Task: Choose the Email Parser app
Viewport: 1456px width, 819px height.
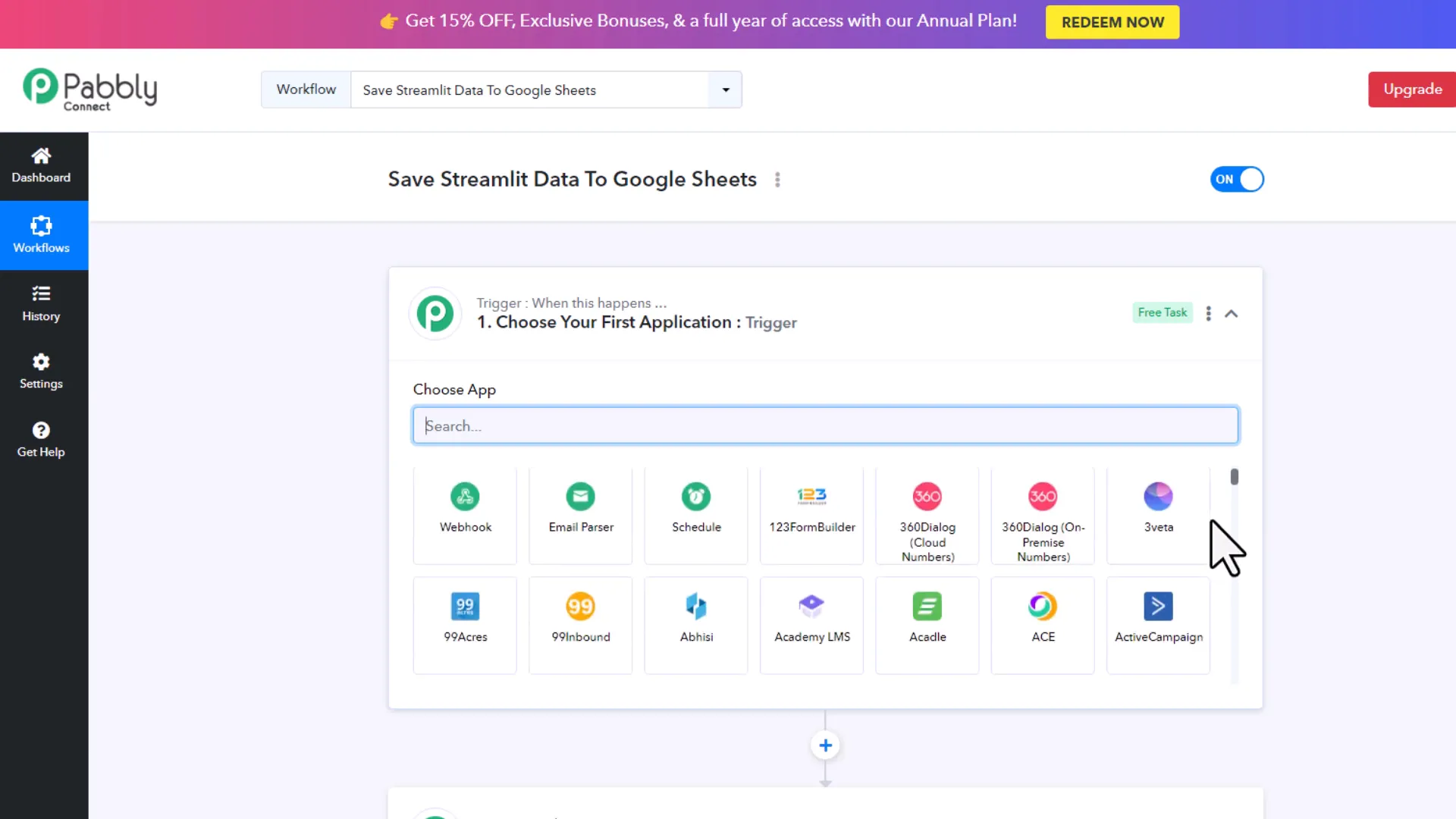Action: point(579,514)
